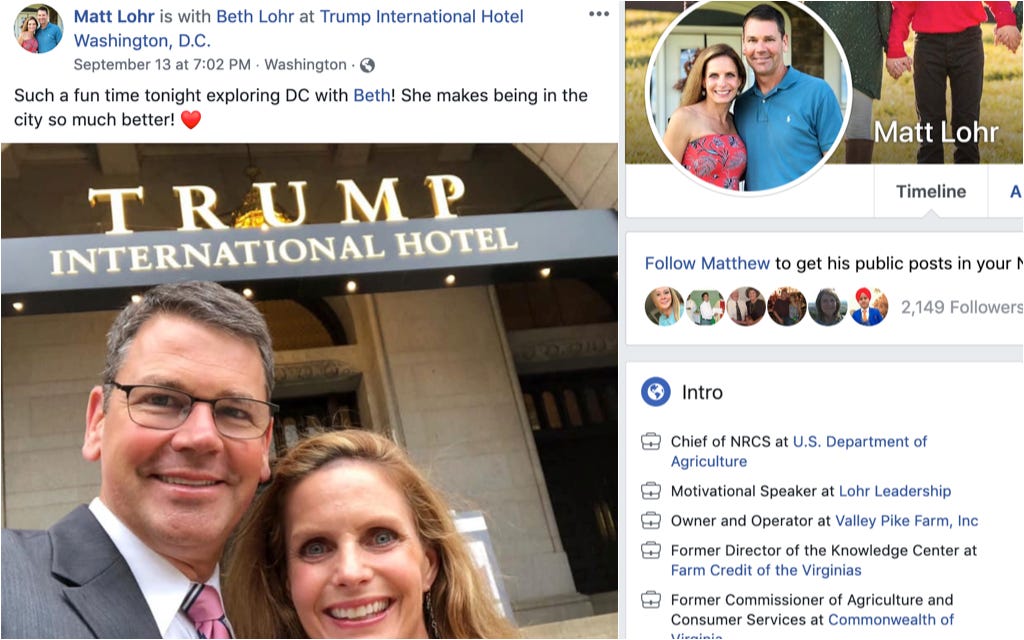Image resolution: width=1024 pixels, height=640 pixels.
Task: Click the public globe privacy icon
Action: coord(368,65)
